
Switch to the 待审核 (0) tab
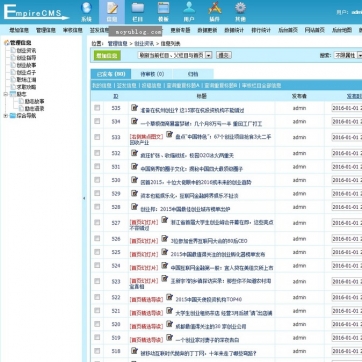tap(152, 74)
